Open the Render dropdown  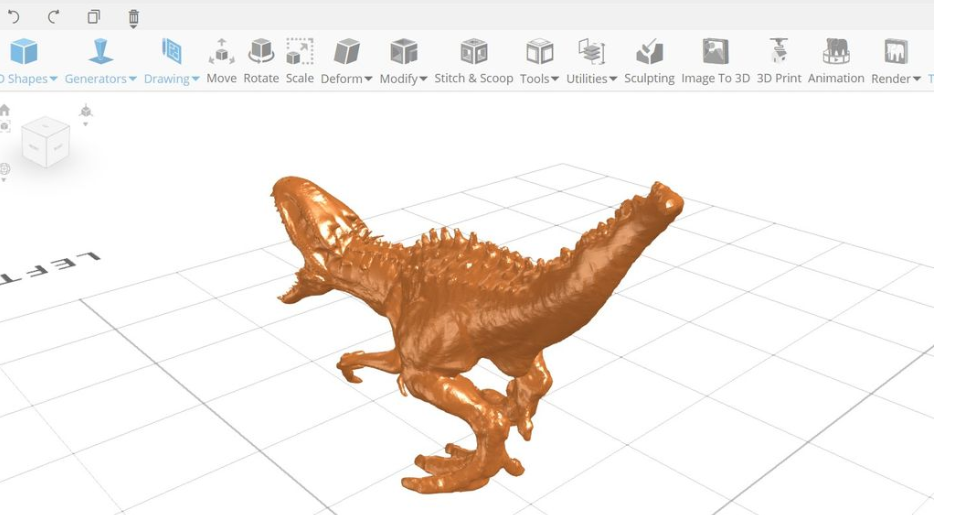click(895, 61)
